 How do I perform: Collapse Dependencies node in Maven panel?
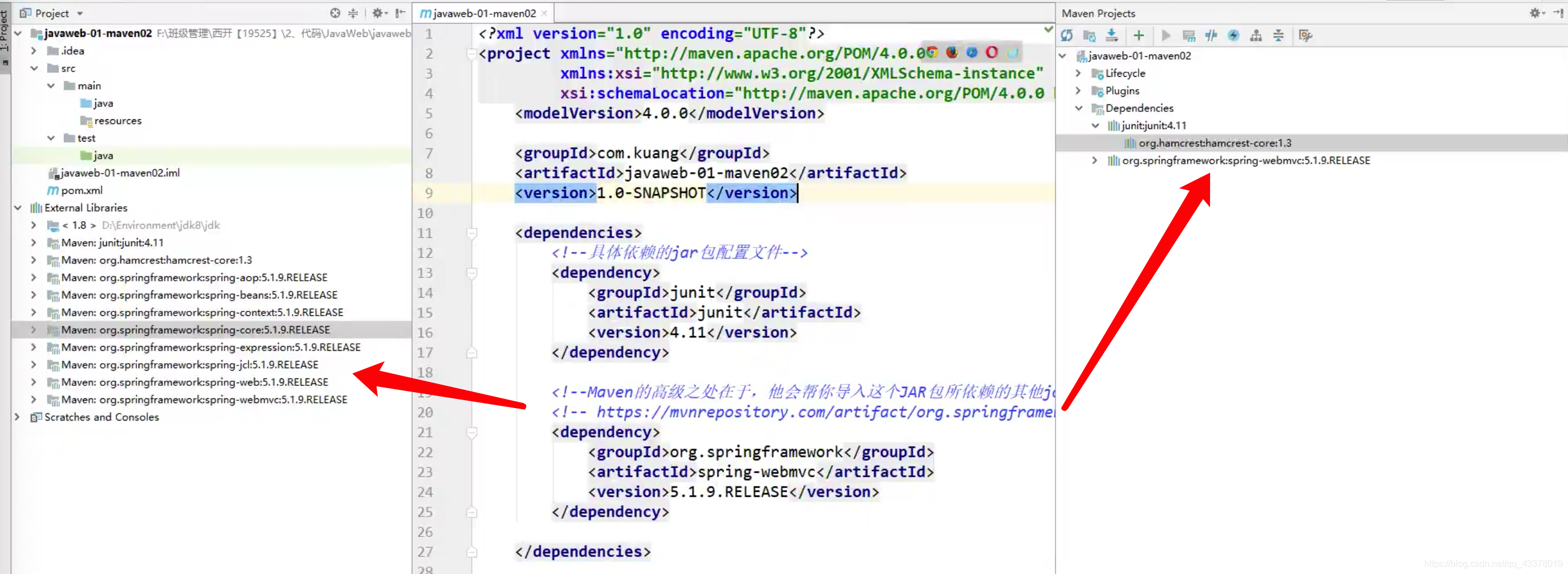coord(1079,109)
